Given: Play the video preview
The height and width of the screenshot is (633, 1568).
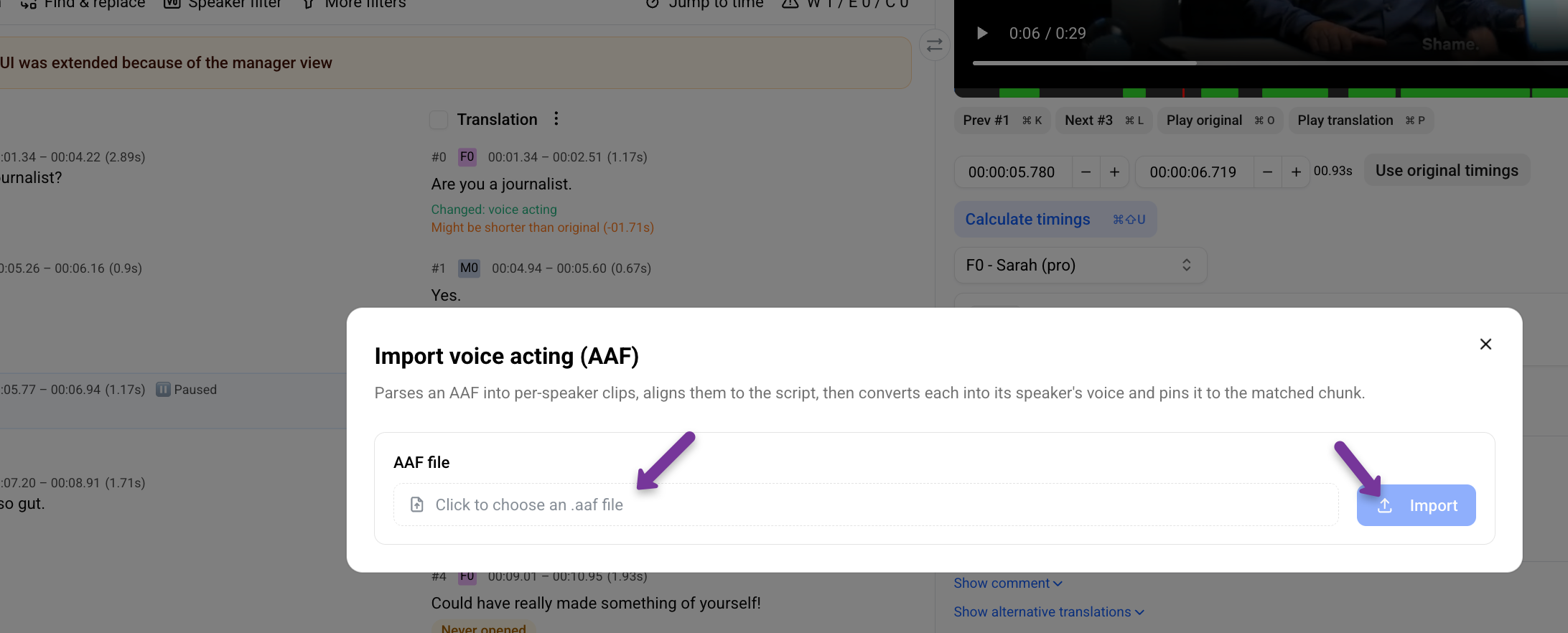Looking at the screenshot, I should 982,33.
